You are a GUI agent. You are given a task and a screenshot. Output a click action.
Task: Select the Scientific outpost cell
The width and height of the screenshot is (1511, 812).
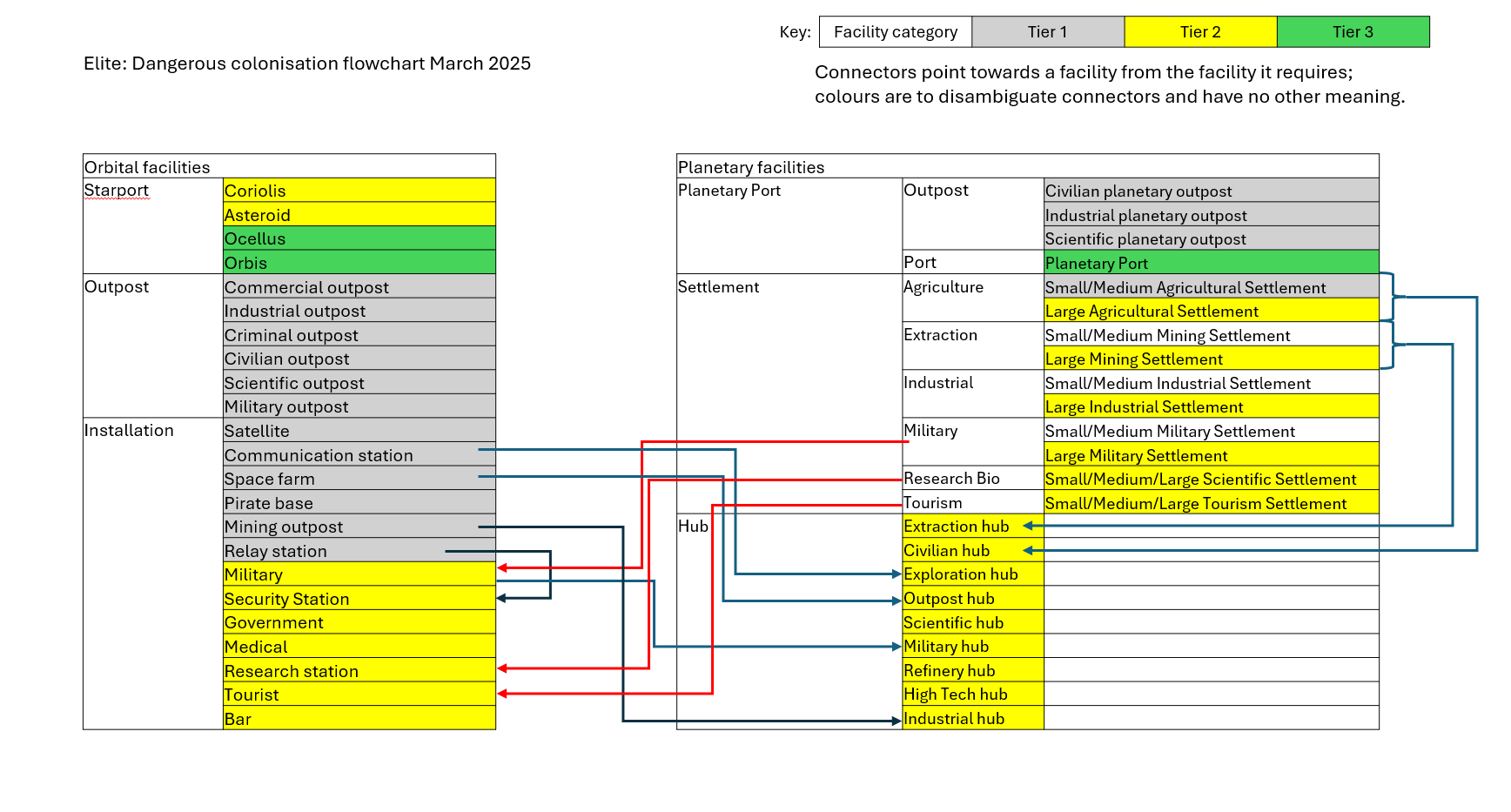coord(359,382)
